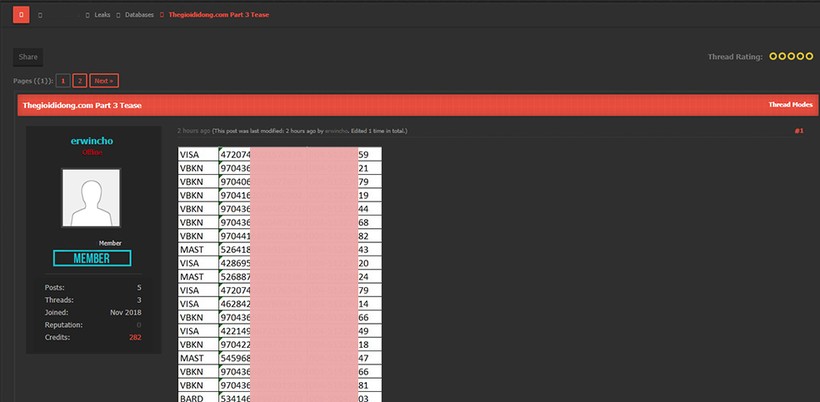Click the #1 post permalink
The width and height of the screenshot is (820, 402).
click(x=798, y=131)
